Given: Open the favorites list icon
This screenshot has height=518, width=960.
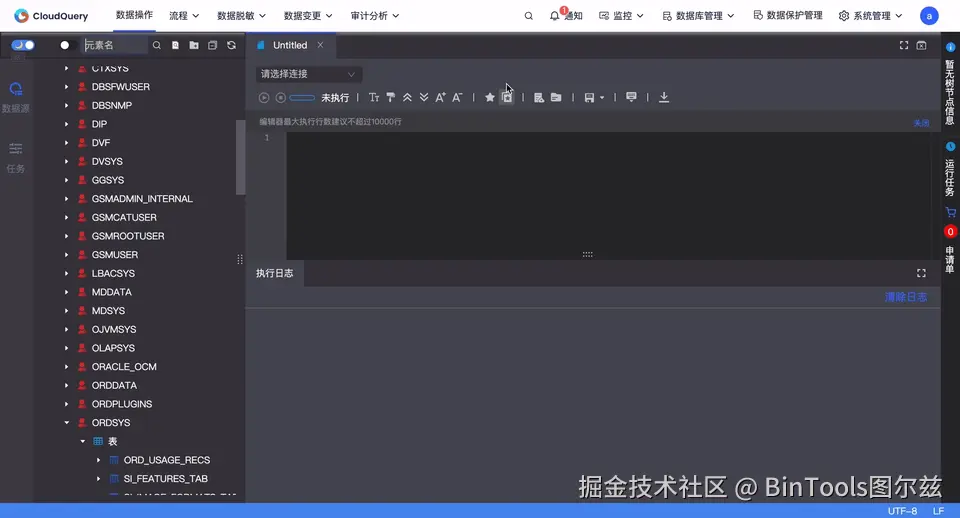Looking at the screenshot, I should point(507,97).
